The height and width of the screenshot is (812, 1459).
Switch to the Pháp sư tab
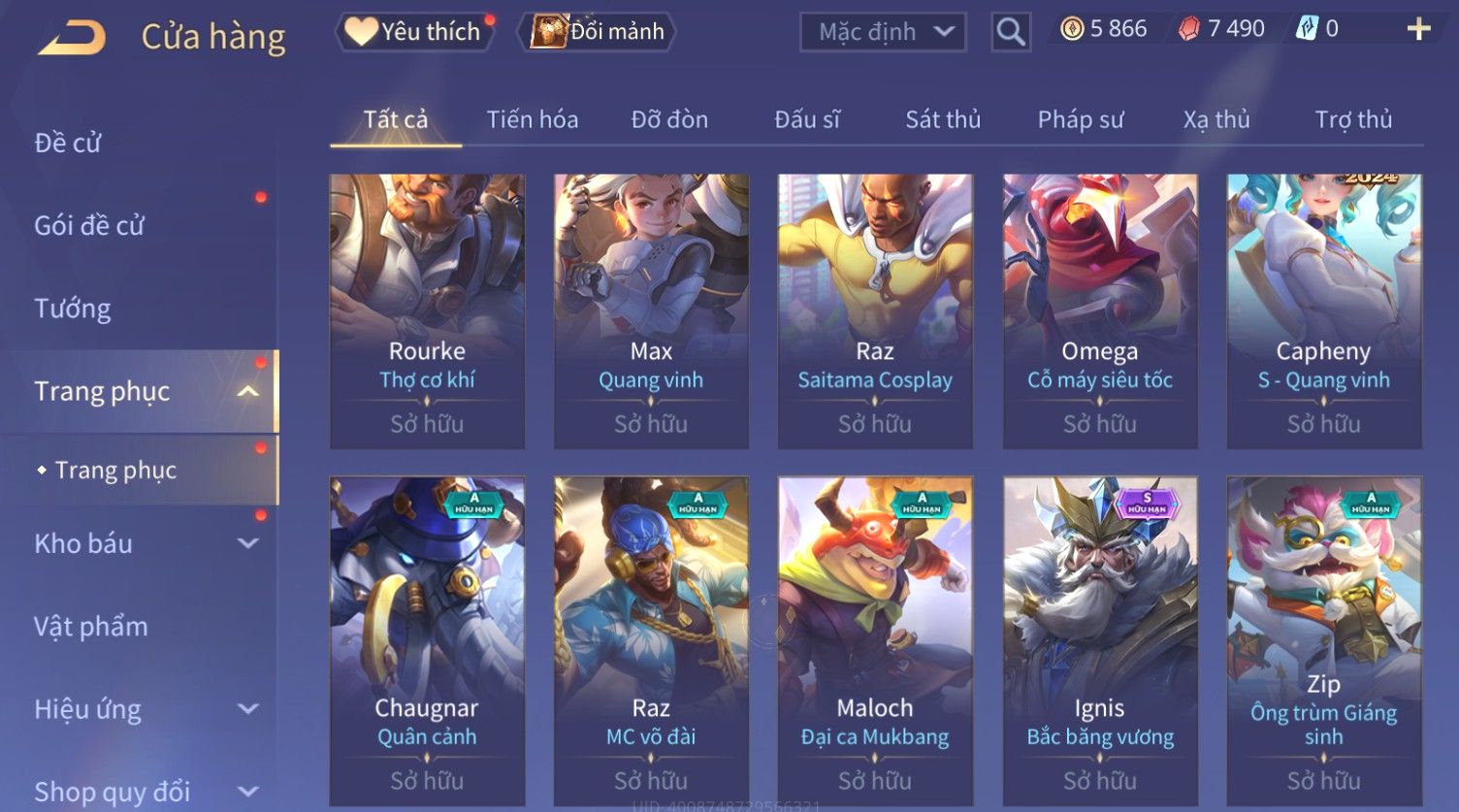click(1081, 119)
